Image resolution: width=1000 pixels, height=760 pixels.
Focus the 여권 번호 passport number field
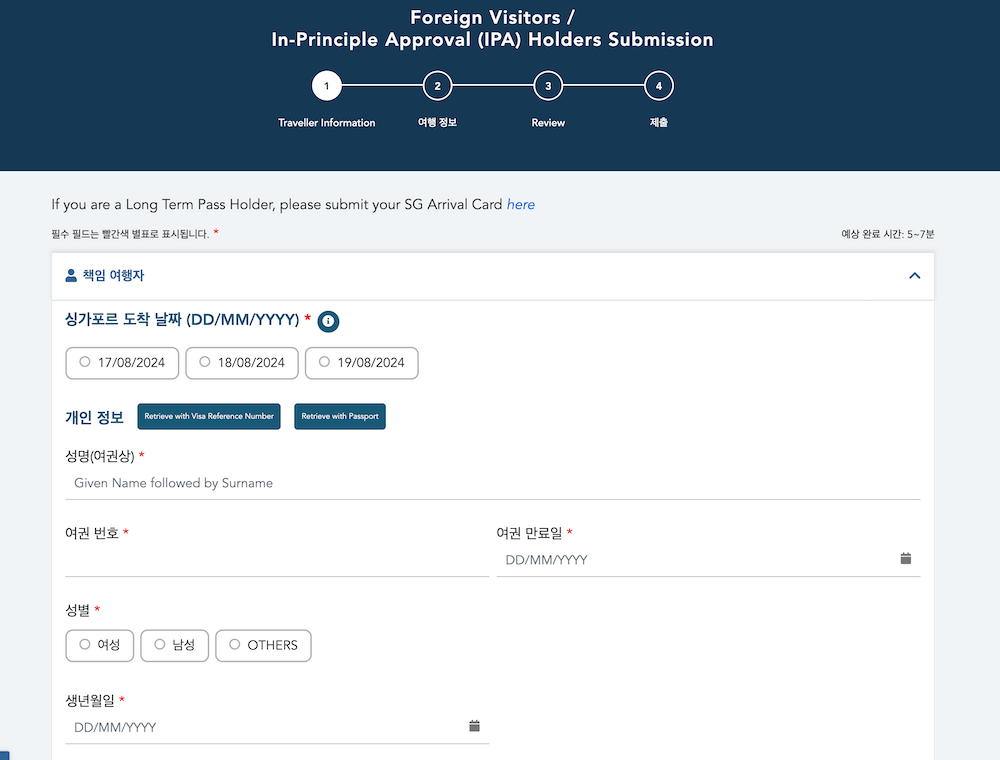pyautogui.click(x=277, y=560)
